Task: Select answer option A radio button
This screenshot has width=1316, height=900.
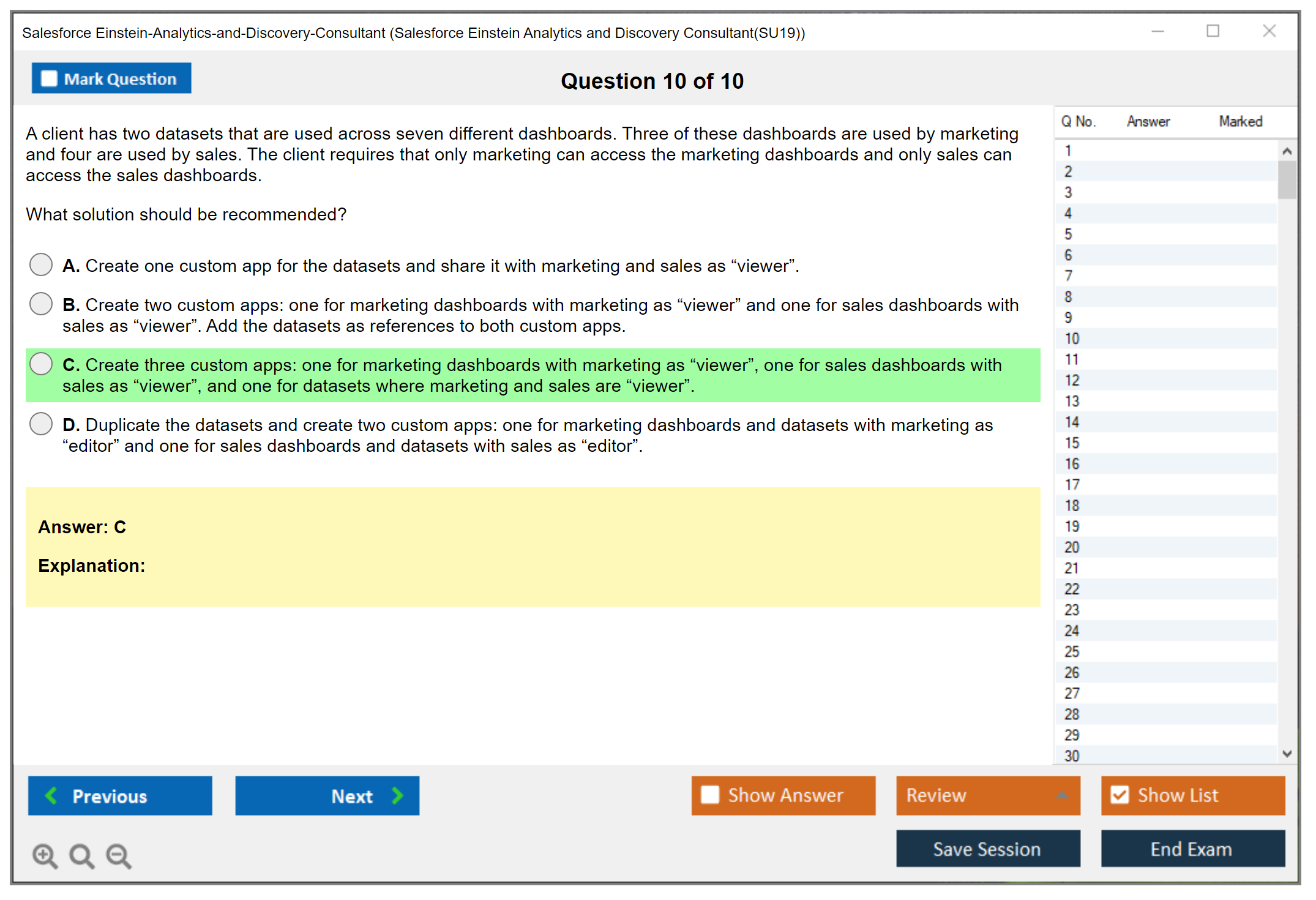Action: (41, 264)
